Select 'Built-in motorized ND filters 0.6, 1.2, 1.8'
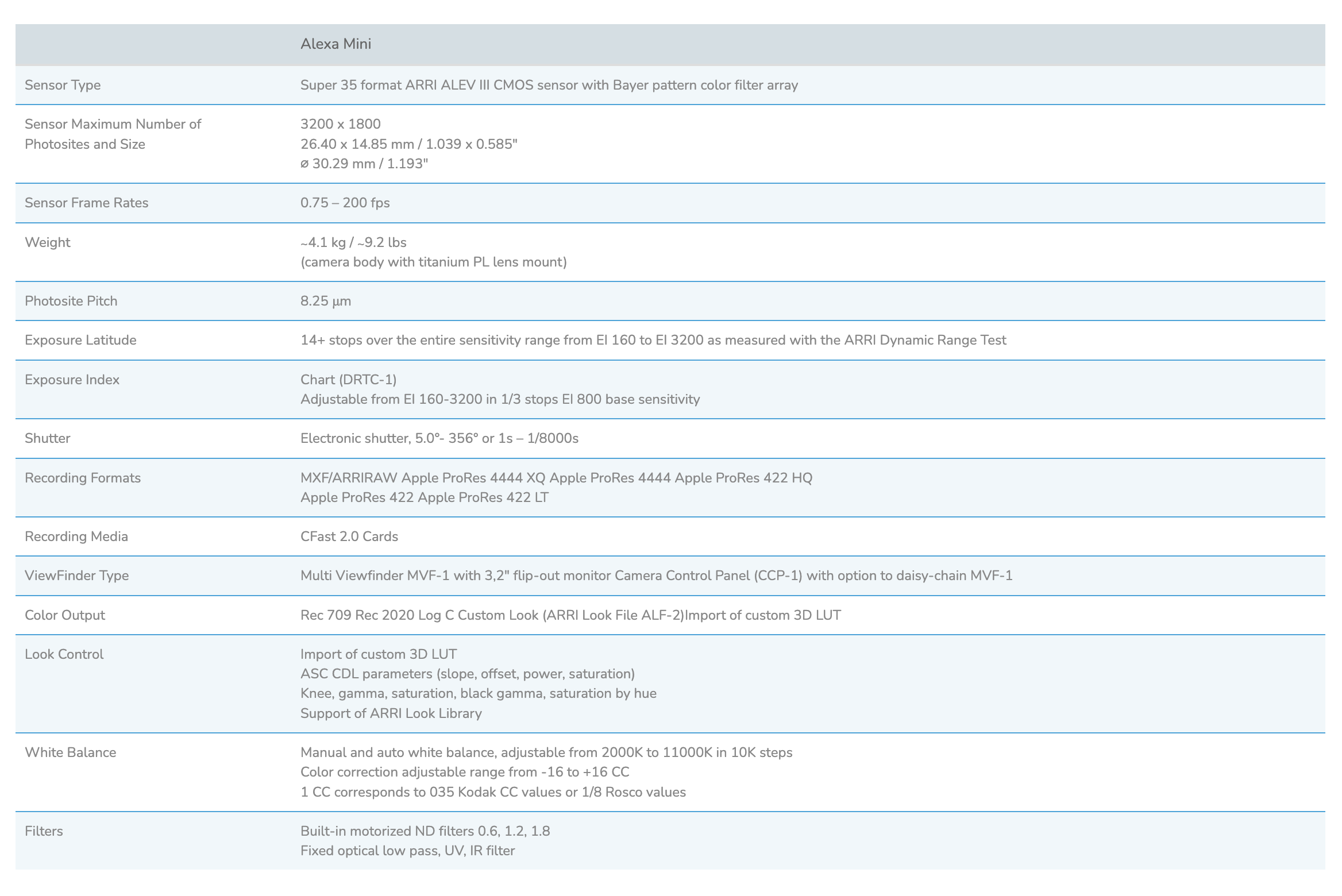1342x896 pixels. click(x=425, y=831)
